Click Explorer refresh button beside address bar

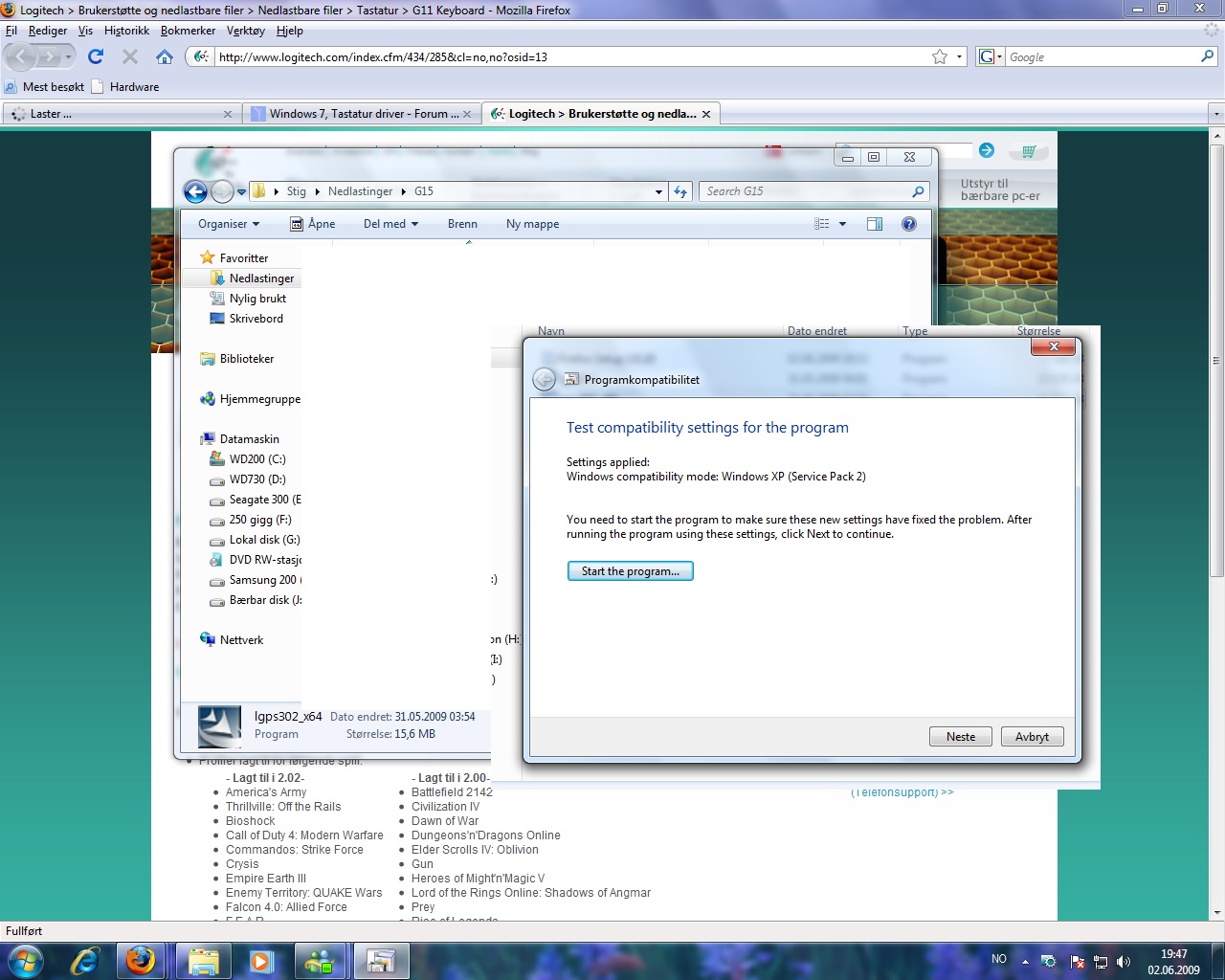point(680,191)
